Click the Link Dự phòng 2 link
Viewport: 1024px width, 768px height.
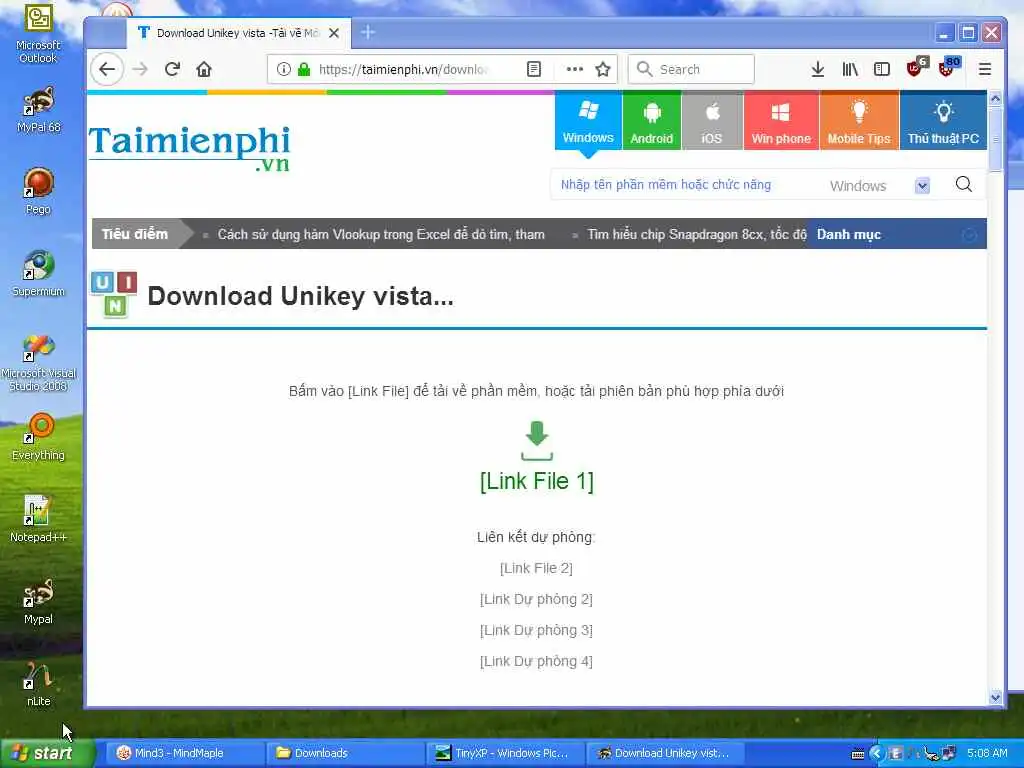coord(536,599)
